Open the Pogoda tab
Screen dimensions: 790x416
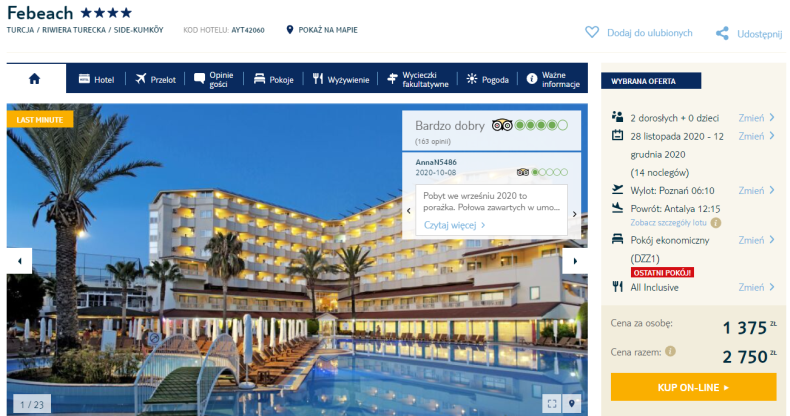click(487, 79)
